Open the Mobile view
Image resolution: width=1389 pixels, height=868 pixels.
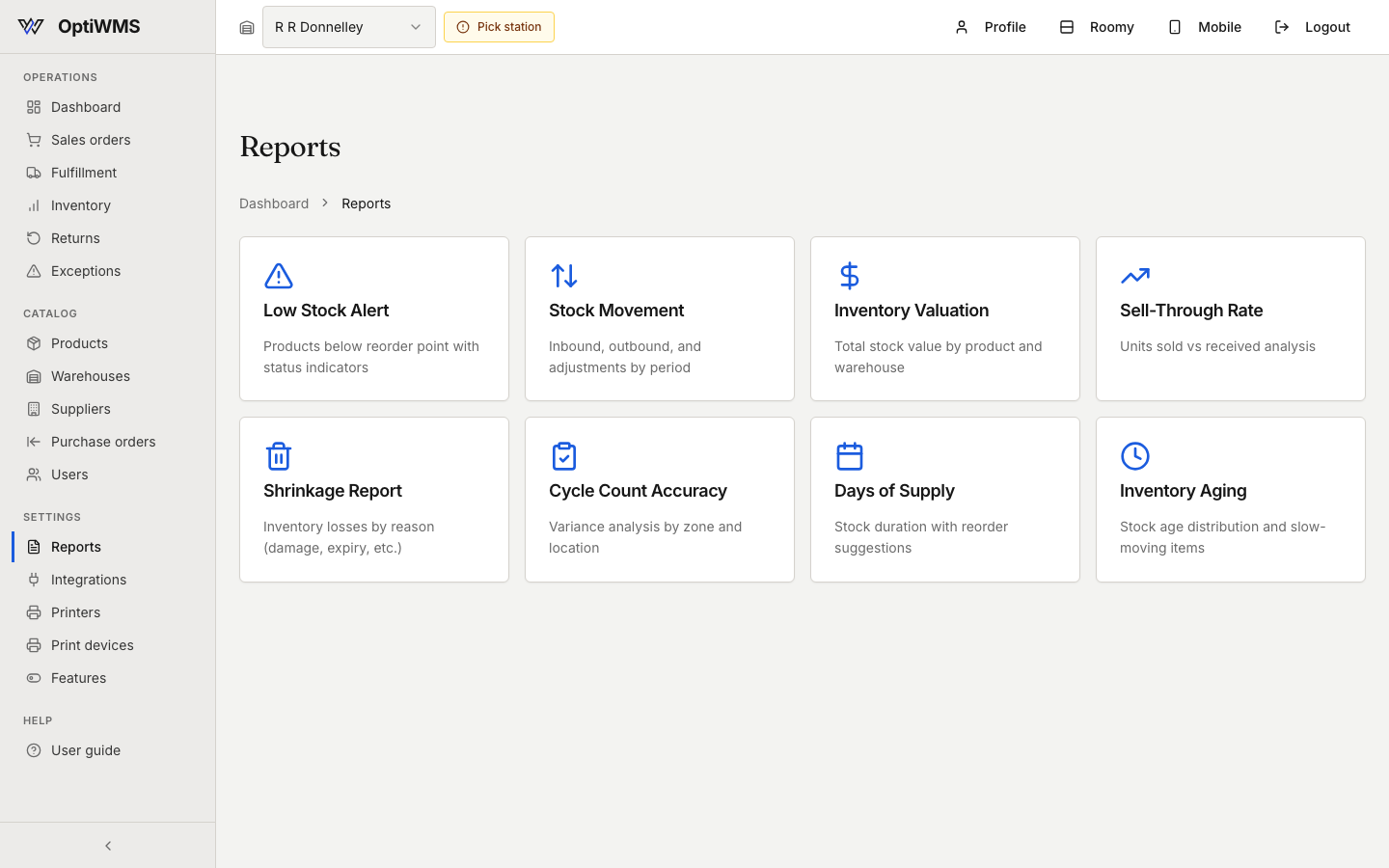point(1204,27)
